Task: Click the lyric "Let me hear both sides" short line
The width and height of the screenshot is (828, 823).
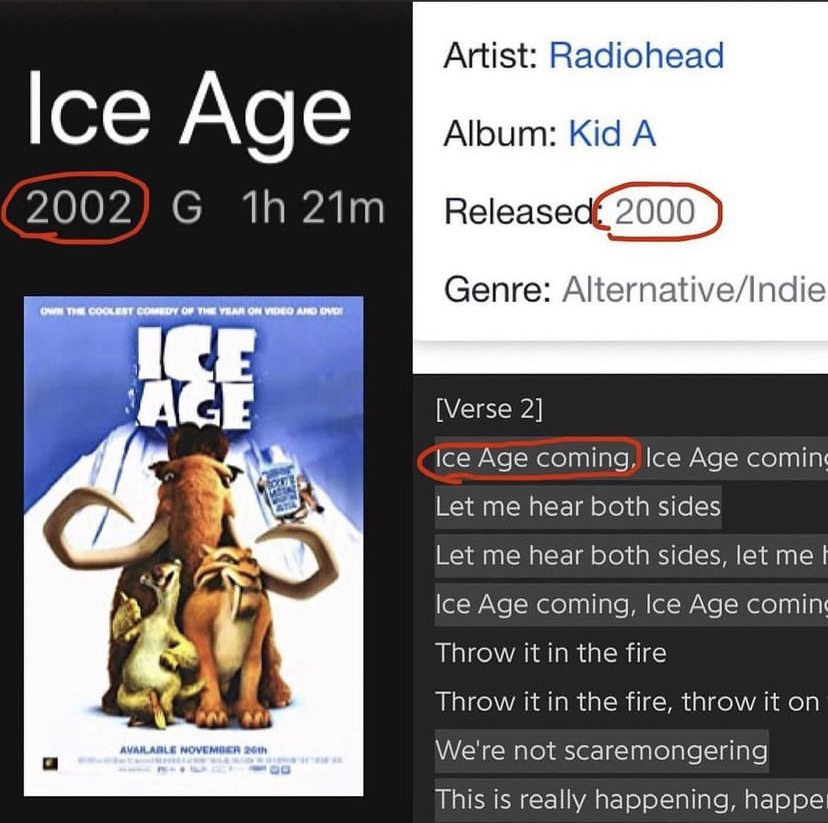Action: [577, 506]
